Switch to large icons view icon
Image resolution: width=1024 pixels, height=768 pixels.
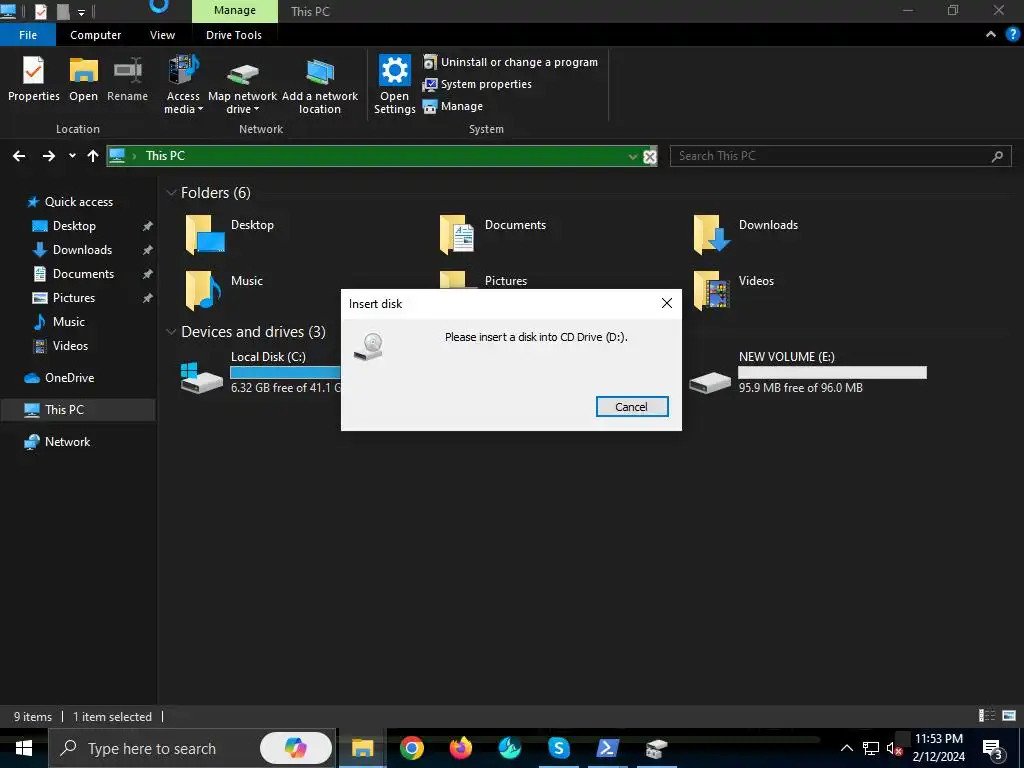pyautogui.click(x=1009, y=716)
